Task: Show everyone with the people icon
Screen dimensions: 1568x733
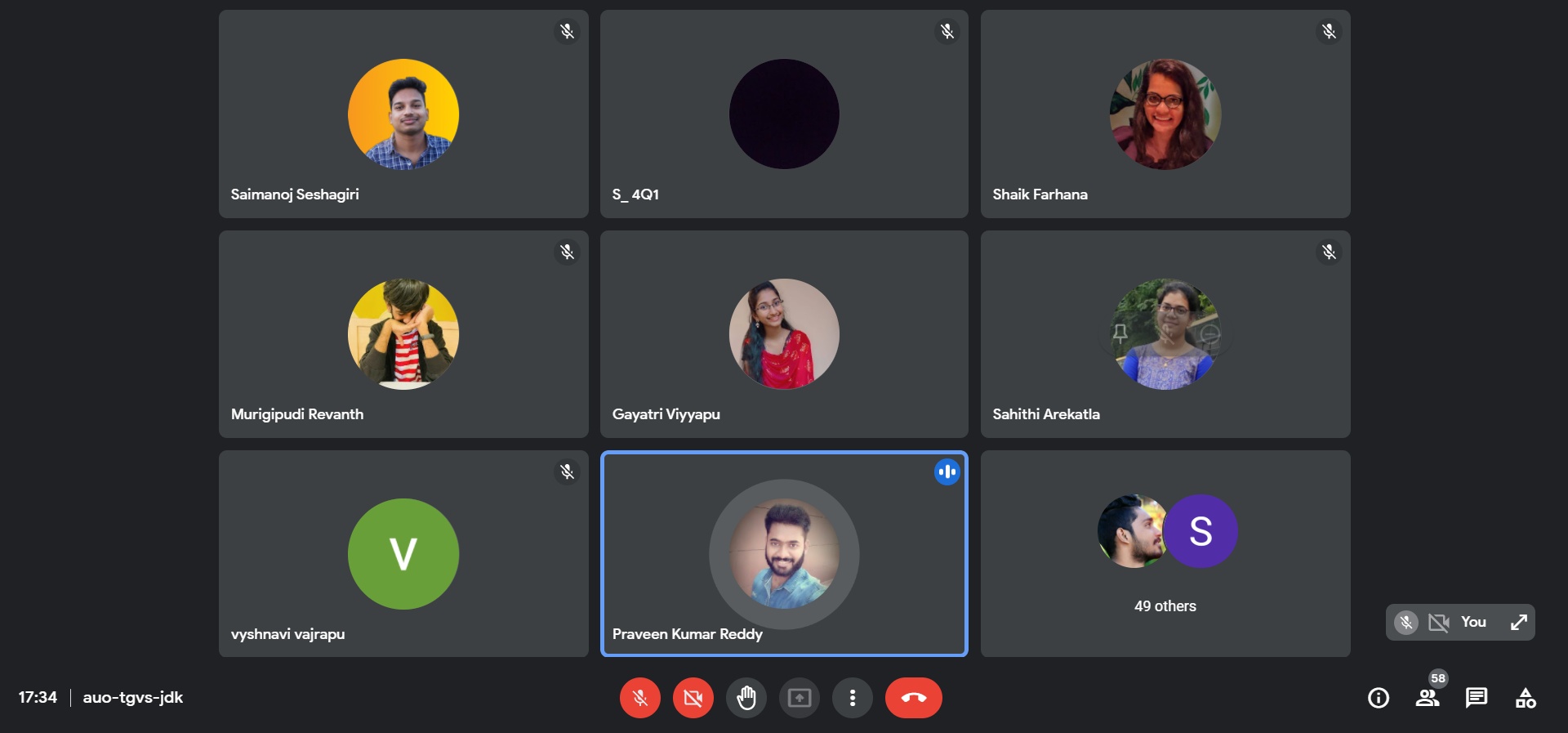Action: click(1428, 698)
